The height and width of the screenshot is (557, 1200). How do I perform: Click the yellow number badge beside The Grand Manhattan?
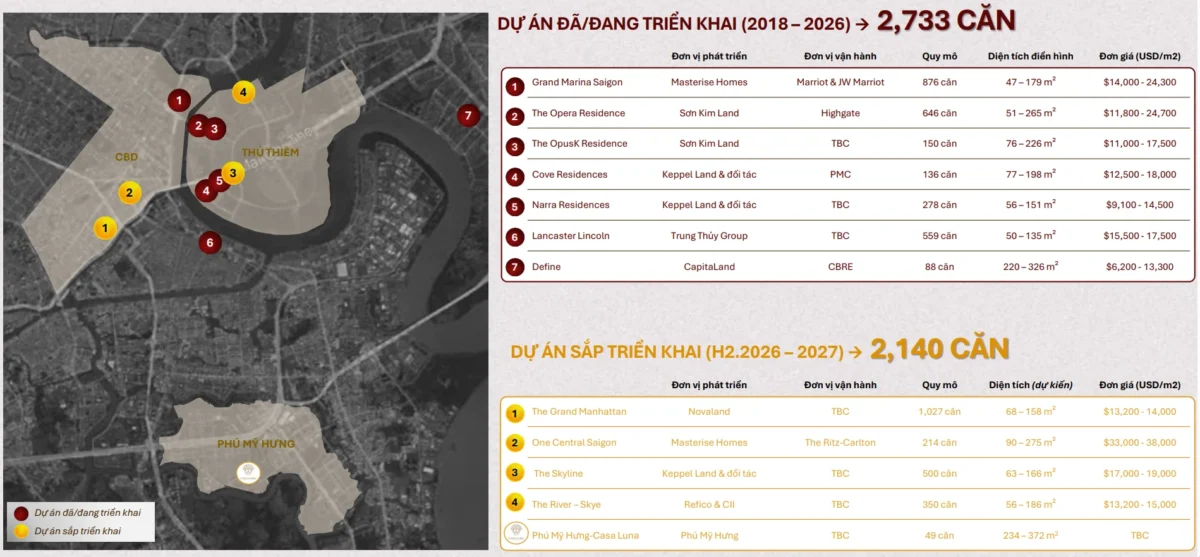tap(515, 413)
